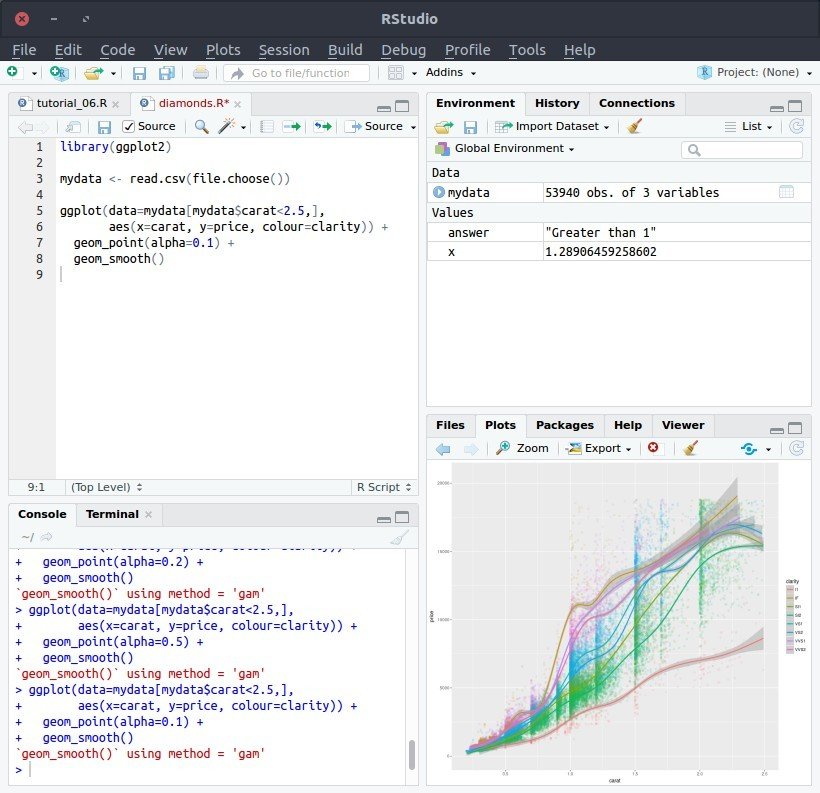Open the Export dropdown in Plots

point(599,448)
